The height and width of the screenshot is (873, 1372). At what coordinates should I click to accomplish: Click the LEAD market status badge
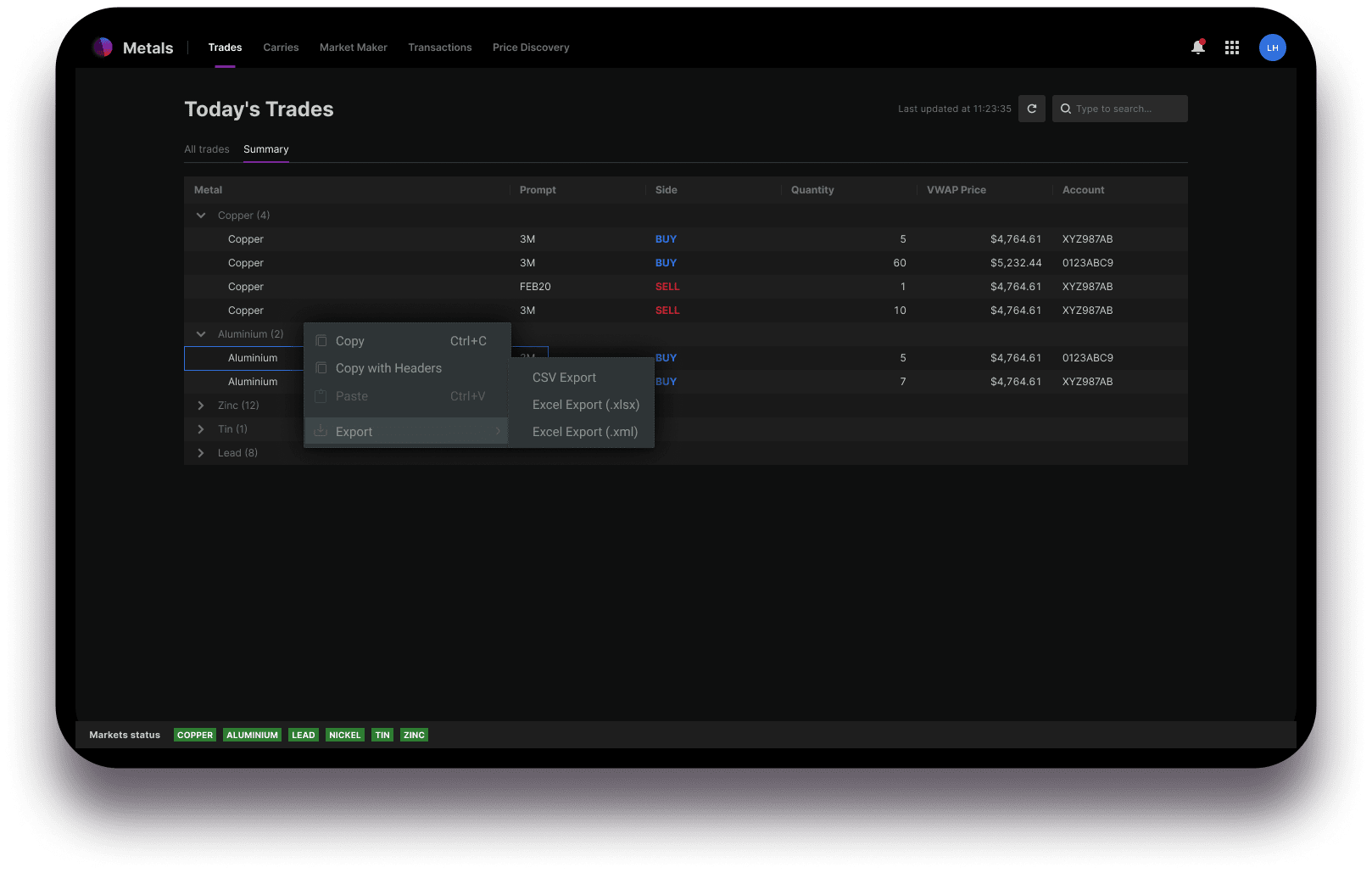tap(304, 735)
